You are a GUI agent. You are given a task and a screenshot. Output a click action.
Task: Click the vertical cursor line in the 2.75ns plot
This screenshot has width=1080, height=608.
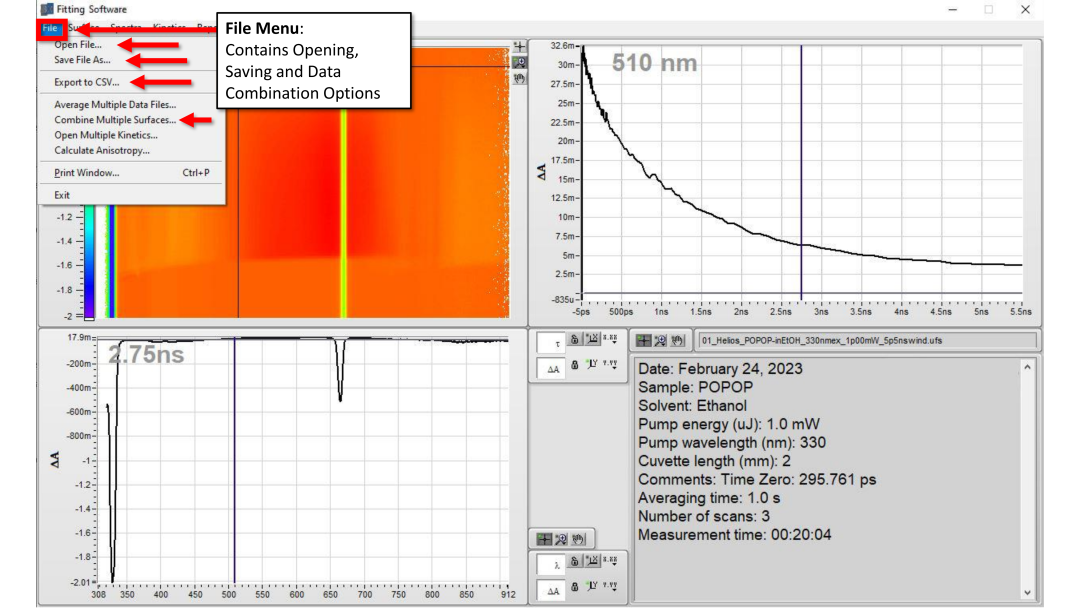tap(234, 460)
